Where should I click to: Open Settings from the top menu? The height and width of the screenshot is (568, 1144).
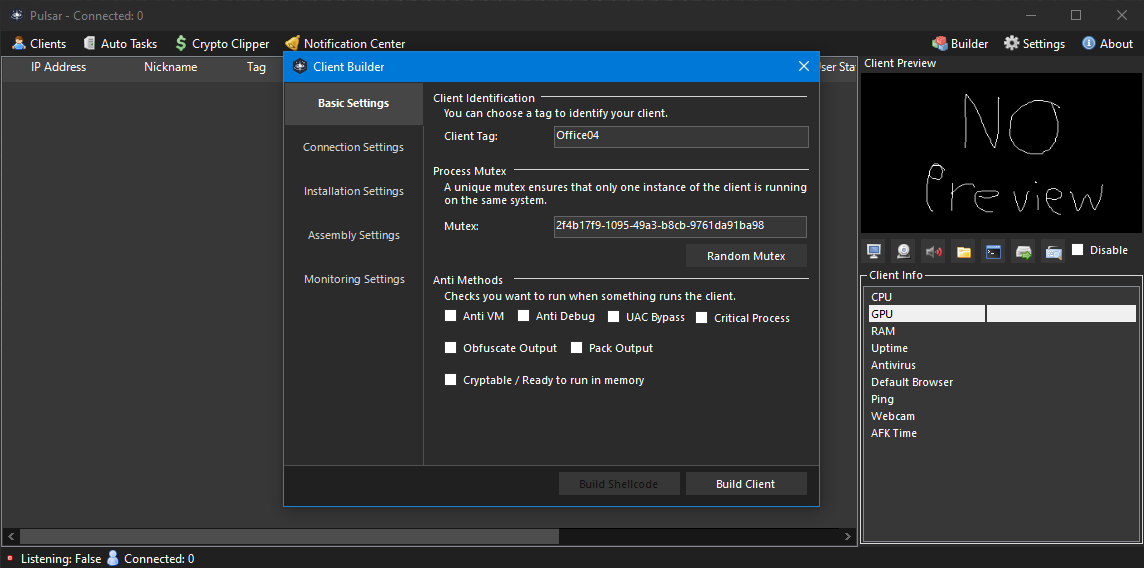pyautogui.click(x=1035, y=44)
